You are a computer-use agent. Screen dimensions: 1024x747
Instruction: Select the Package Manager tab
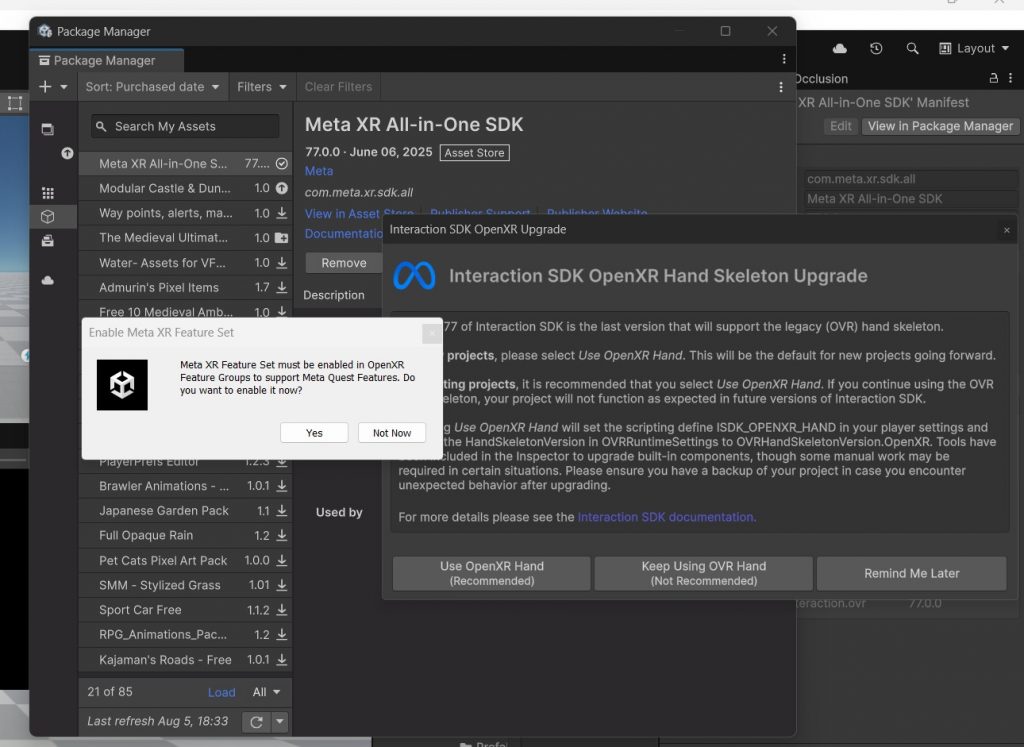106,60
